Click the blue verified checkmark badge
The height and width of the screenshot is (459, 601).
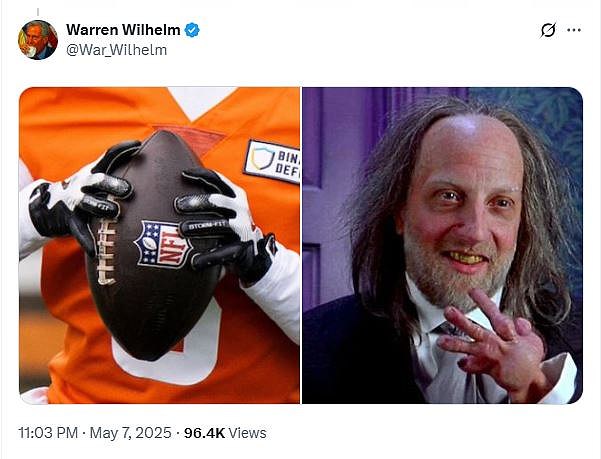[192, 30]
